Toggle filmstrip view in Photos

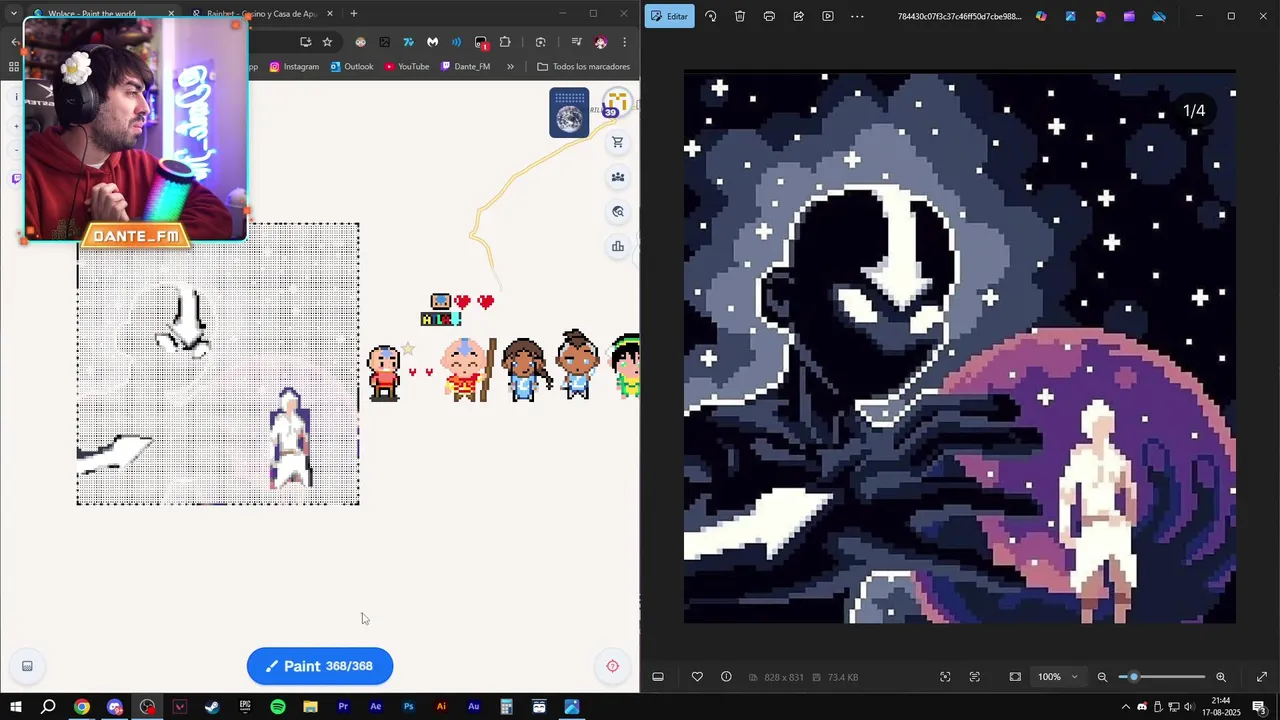click(x=658, y=677)
